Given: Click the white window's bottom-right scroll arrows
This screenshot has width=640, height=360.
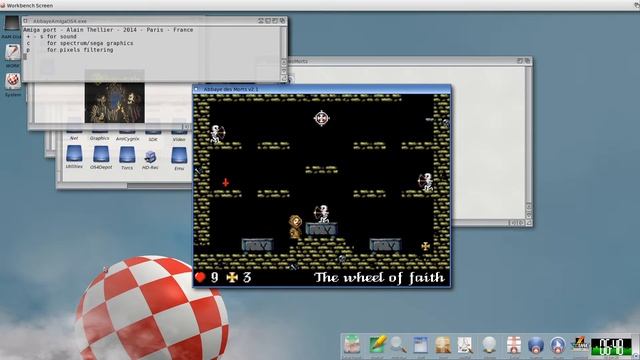Looking at the screenshot, I should click(518, 223).
